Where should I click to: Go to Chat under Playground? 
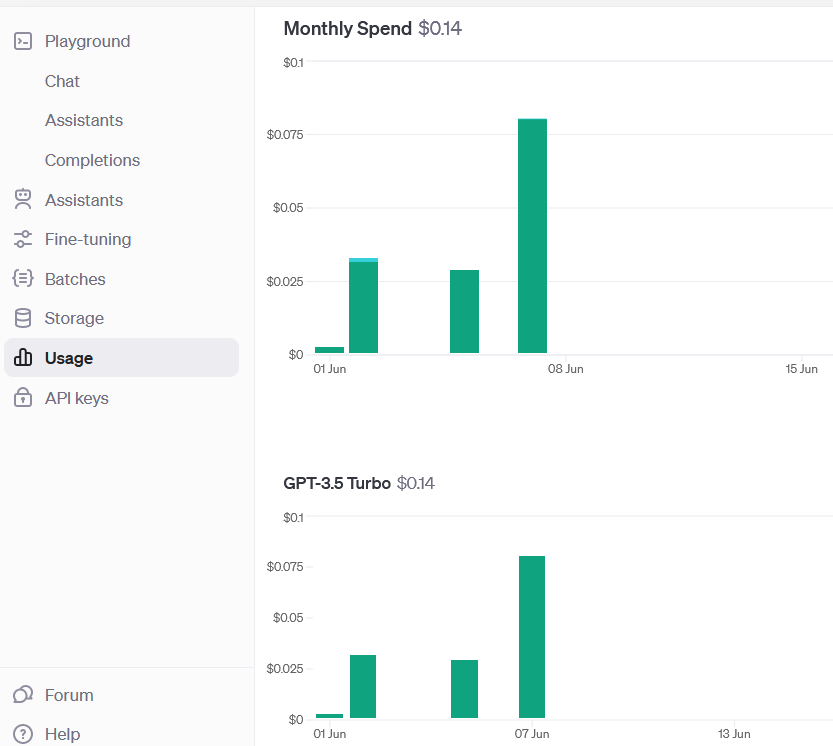tap(62, 81)
